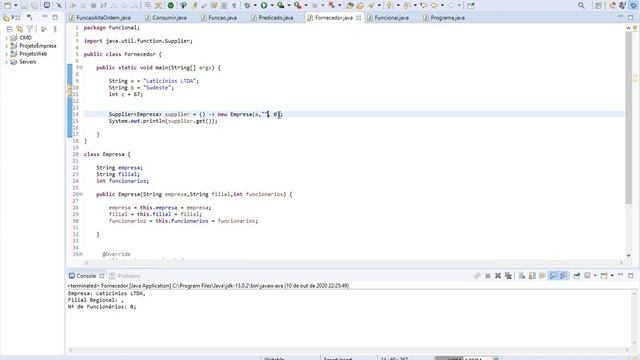Click the External Tools run icon
The image size is (640, 360).
click(x=298, y=5)
